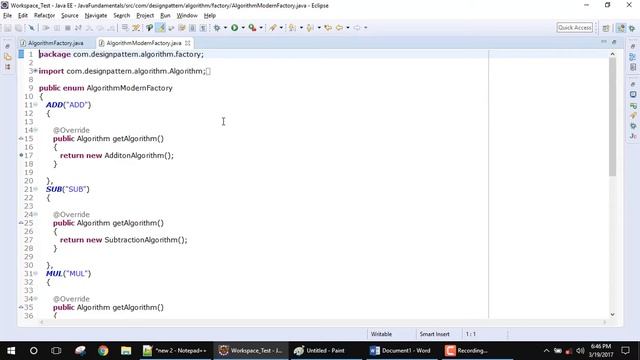This screenshot has width=640, height=360.
Task: Open the Open Perspective icon beside Quick Access
Action: pos(606,28)
